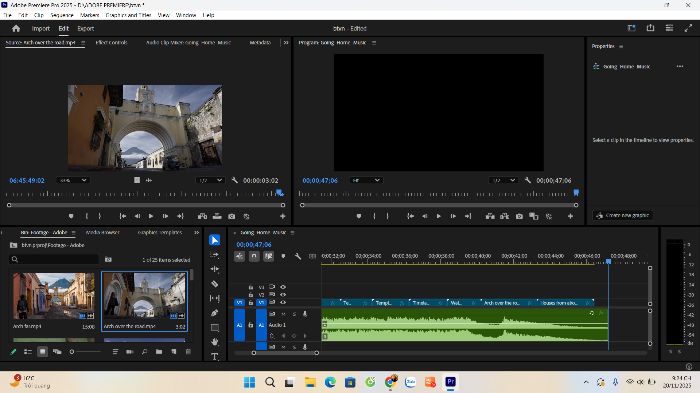Select the Hand tool
This screenshot has width=700, height=393.
pos(215,342)
